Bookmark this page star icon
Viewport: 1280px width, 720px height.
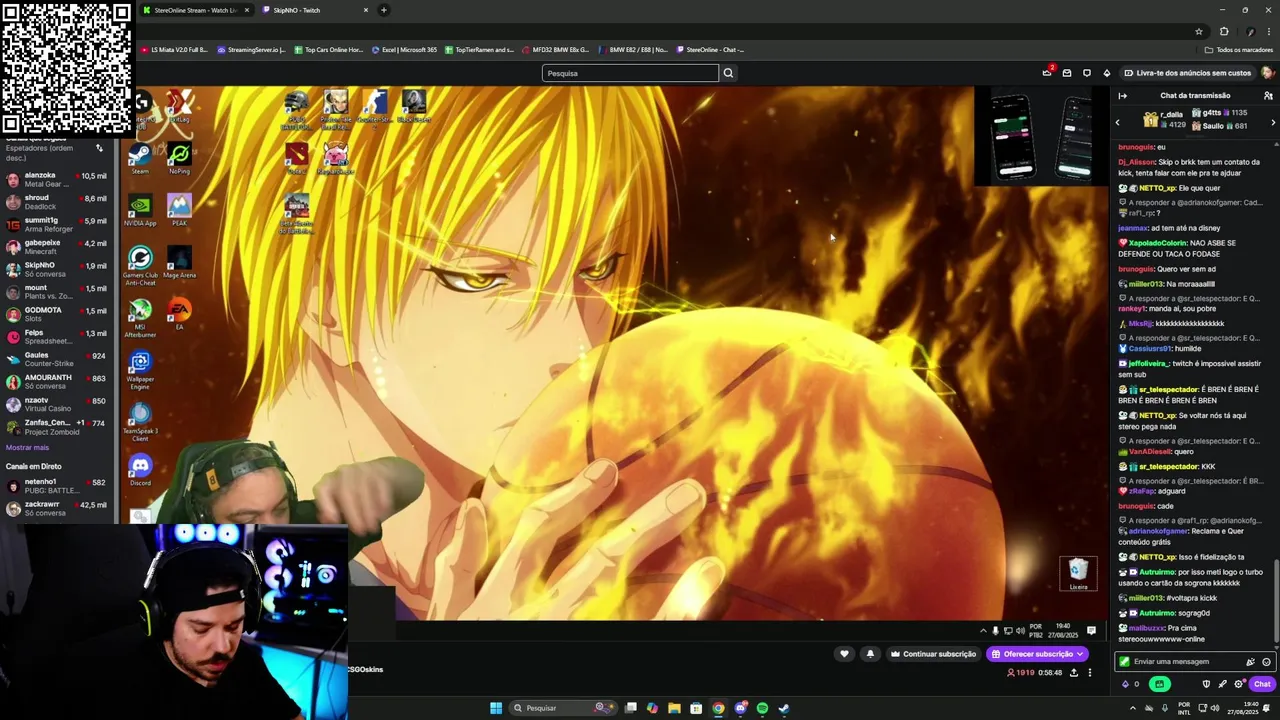1199,31
